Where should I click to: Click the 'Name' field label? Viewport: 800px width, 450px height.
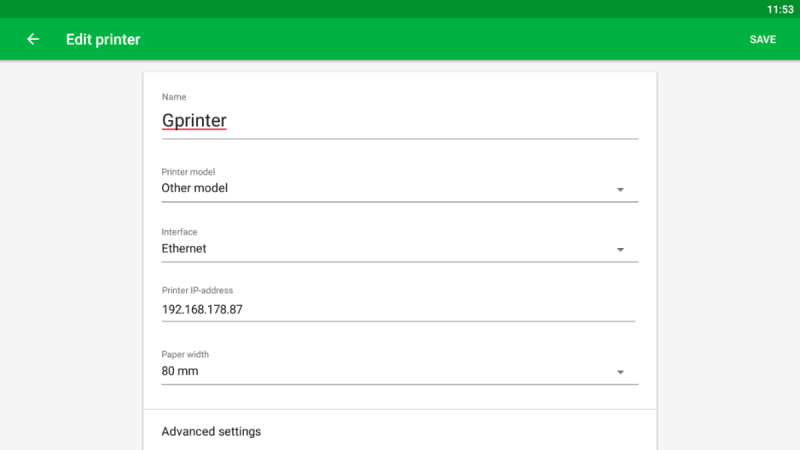point(174,97)
